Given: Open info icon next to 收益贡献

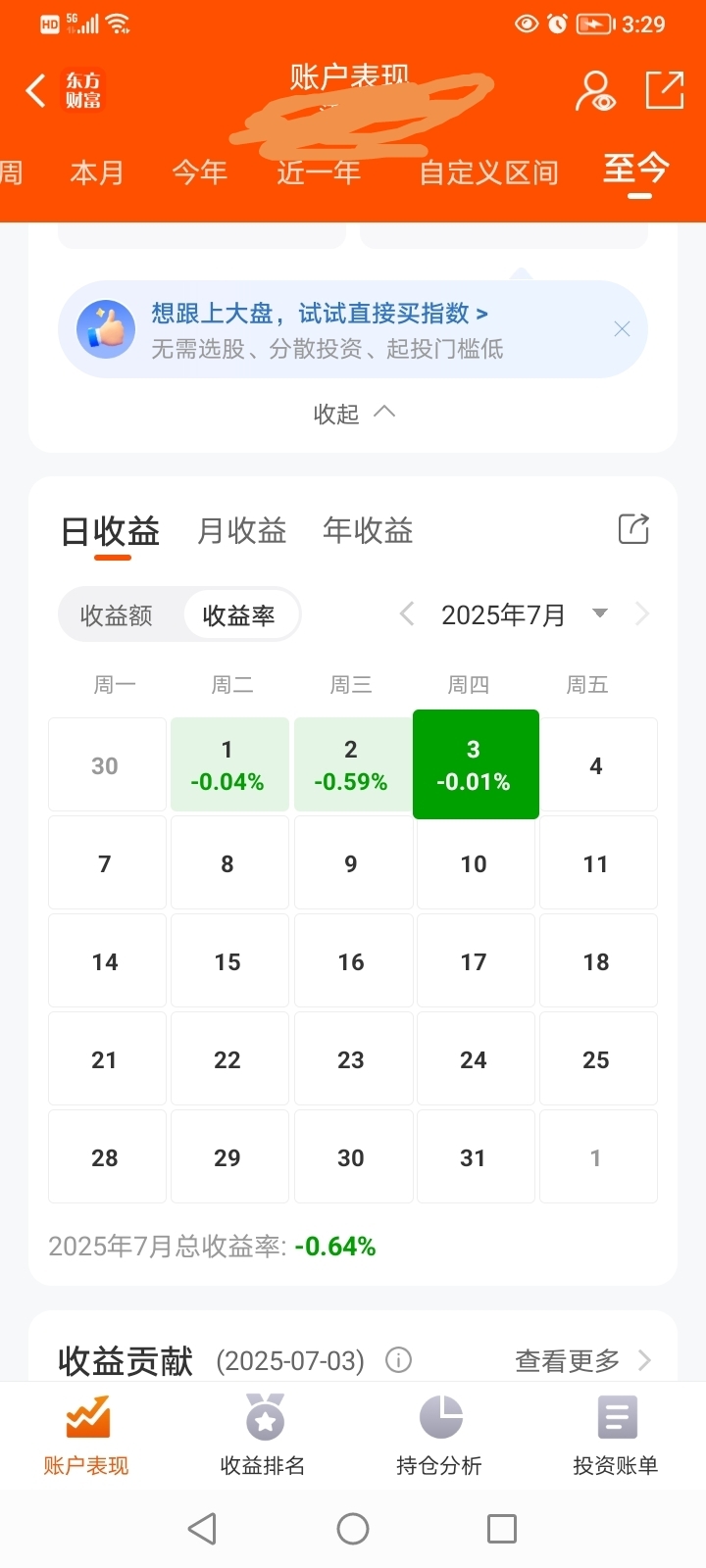Looking at the screenshot, I should coord(398,1359).
